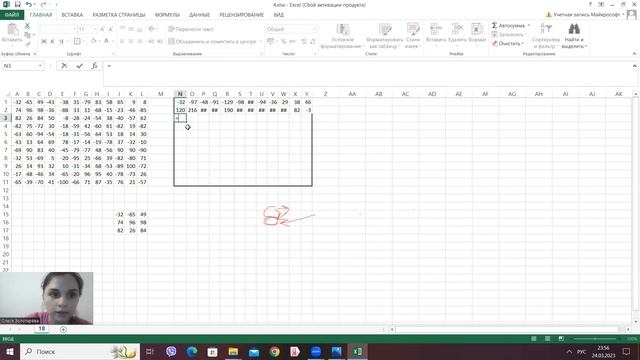This screenshot has height=360, width=640.
Task: Cut the selection with scissors icon
Action: point(27,25)
